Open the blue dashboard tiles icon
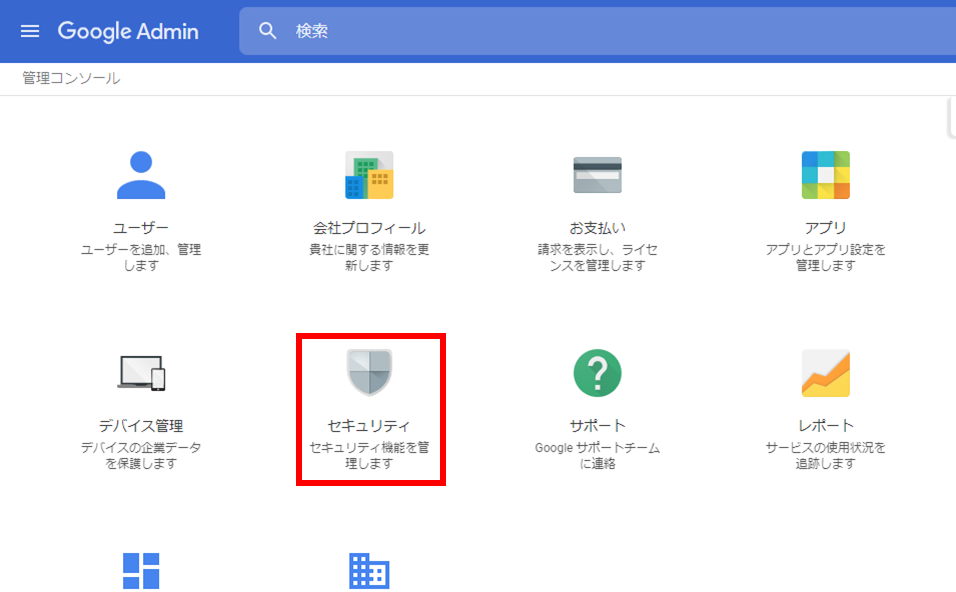Viewport: 956px width, 592px height. coord(141,571)
